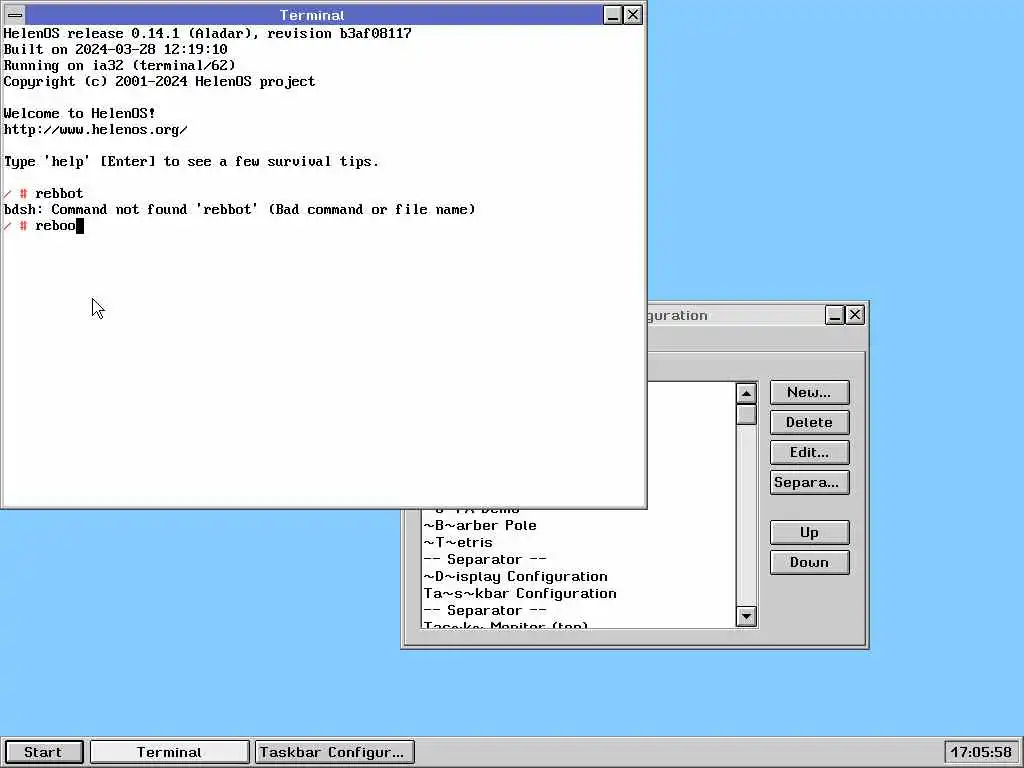Click the 'Welcome to HelenOS!' line

80,114
